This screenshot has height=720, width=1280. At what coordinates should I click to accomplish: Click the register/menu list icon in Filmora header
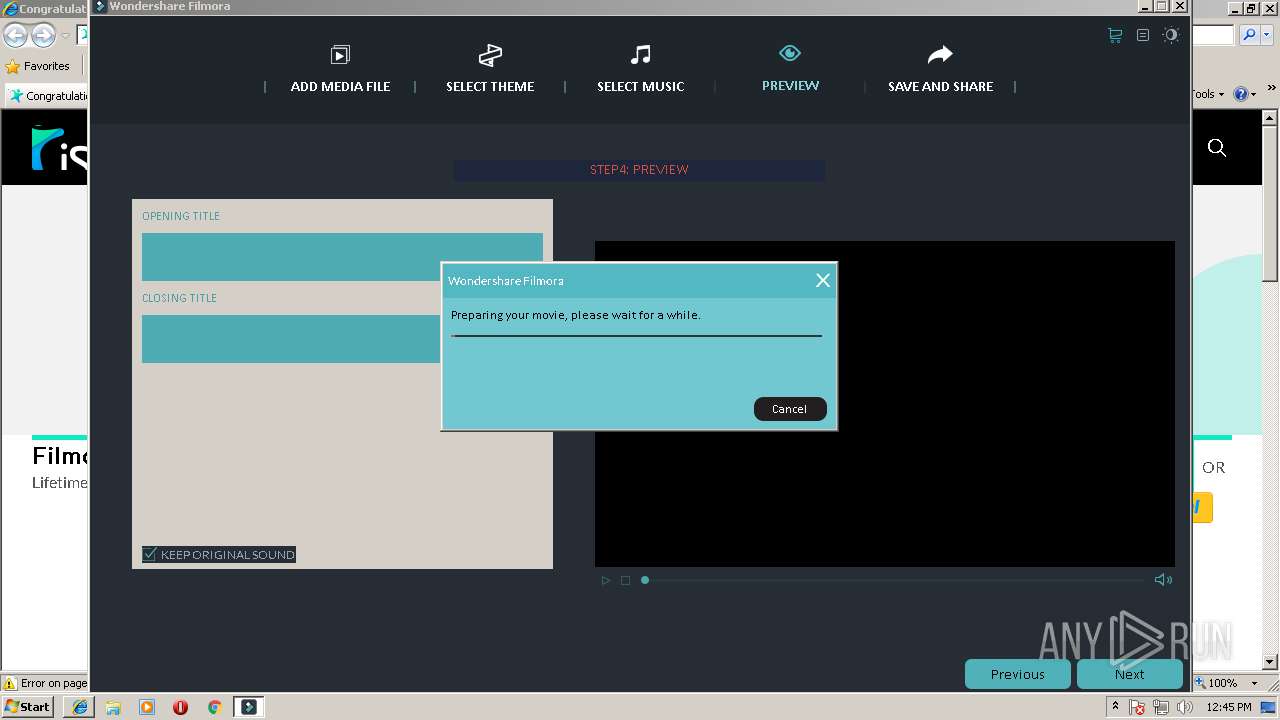(x=1143, y=35)
